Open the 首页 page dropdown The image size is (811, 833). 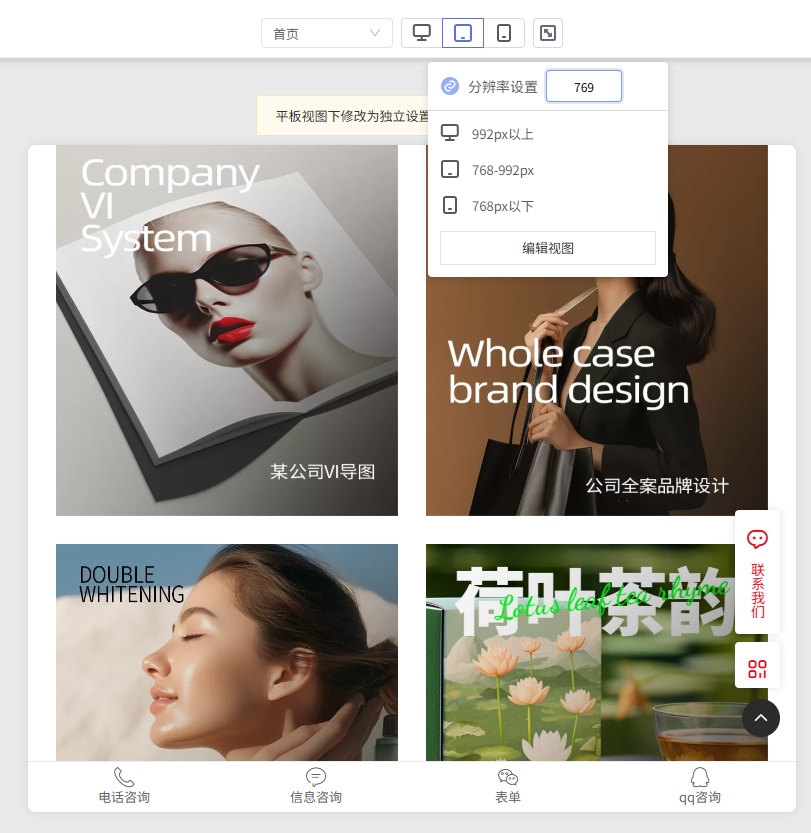point(327,33)
